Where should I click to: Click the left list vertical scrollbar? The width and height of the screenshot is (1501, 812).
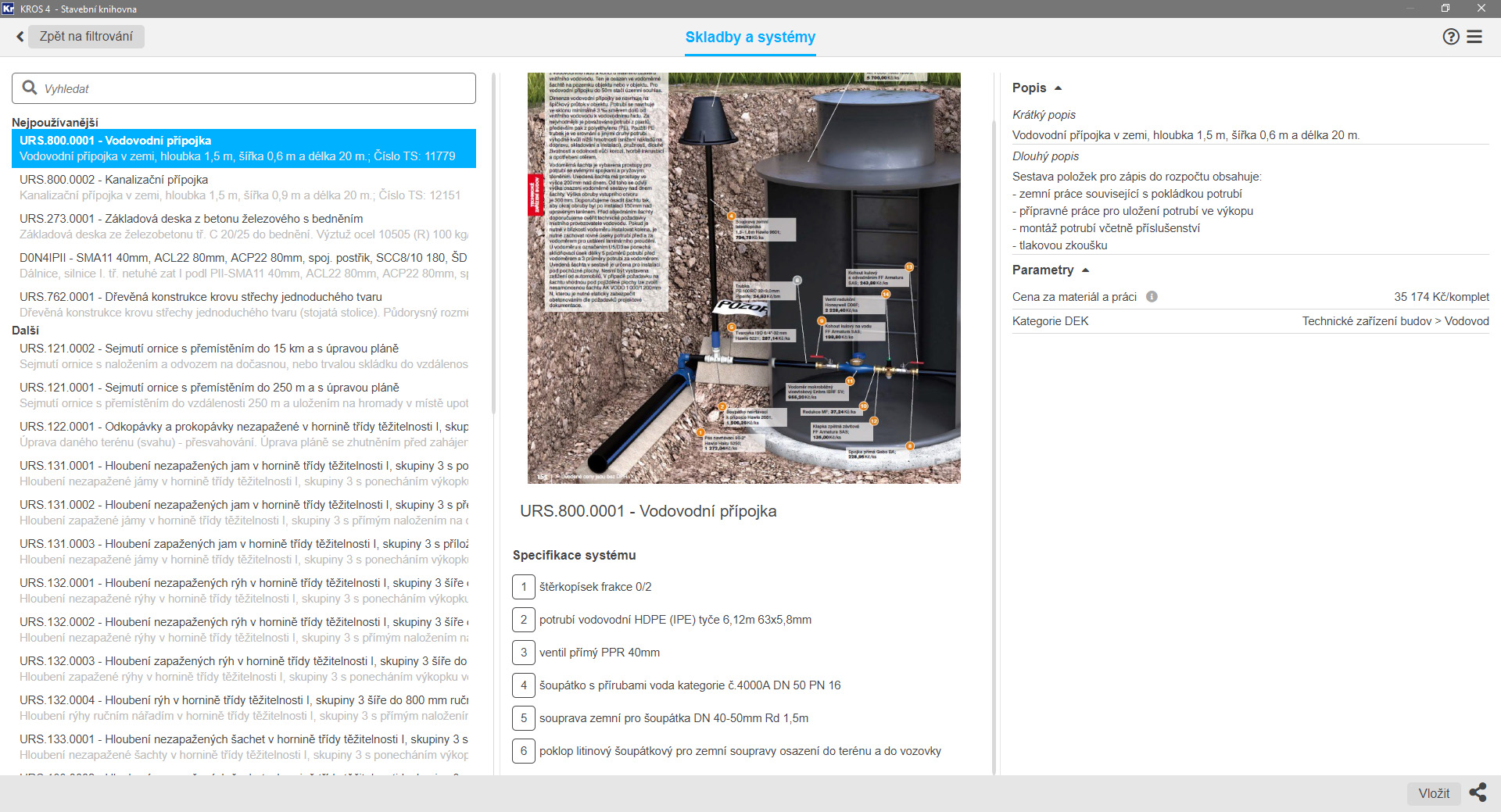tap(493, 242)
